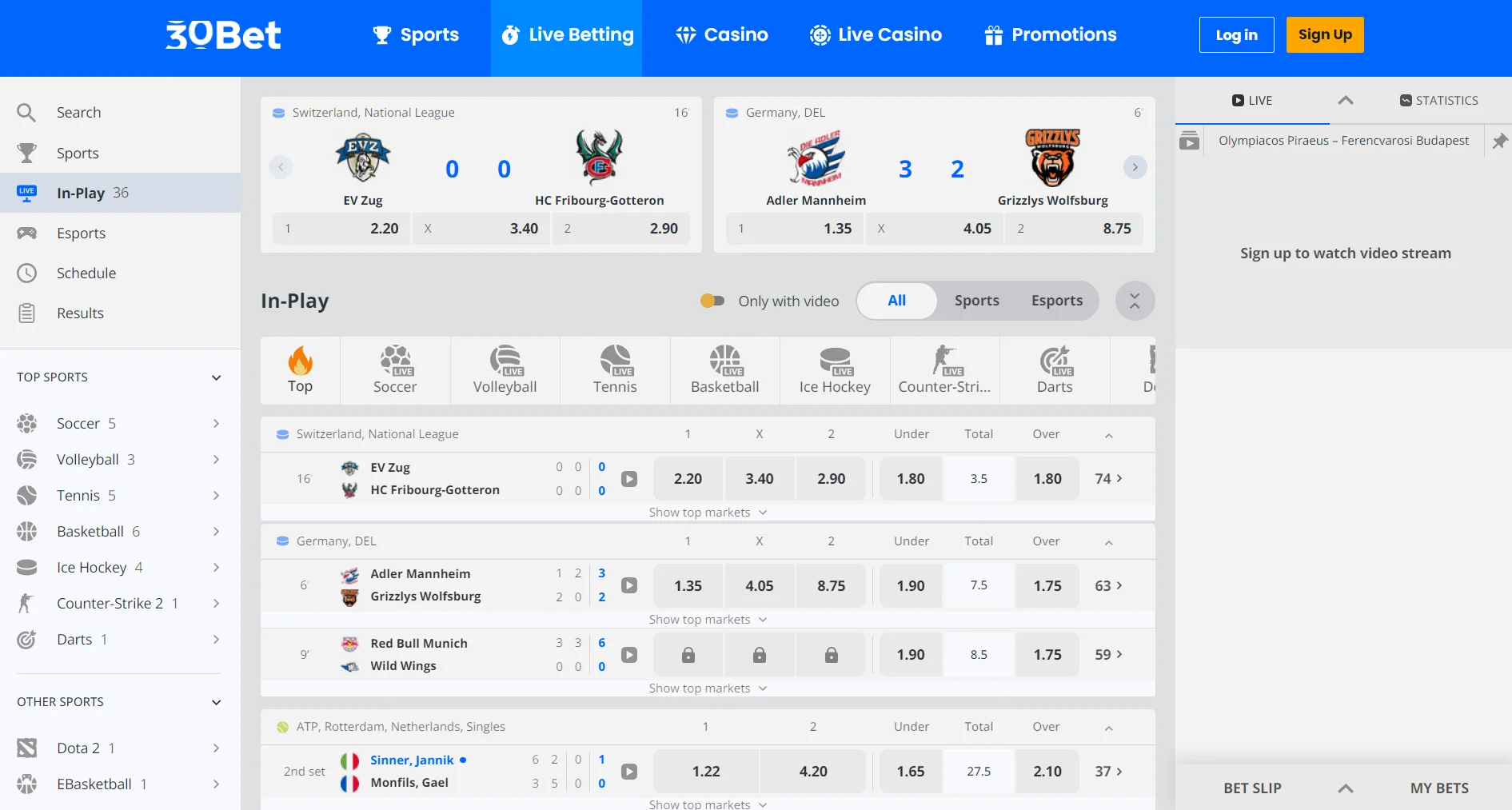This screenshot has width=1512, height=810.
Task: Collapse all events with the round arrows button
Action: pos(1135,301)
